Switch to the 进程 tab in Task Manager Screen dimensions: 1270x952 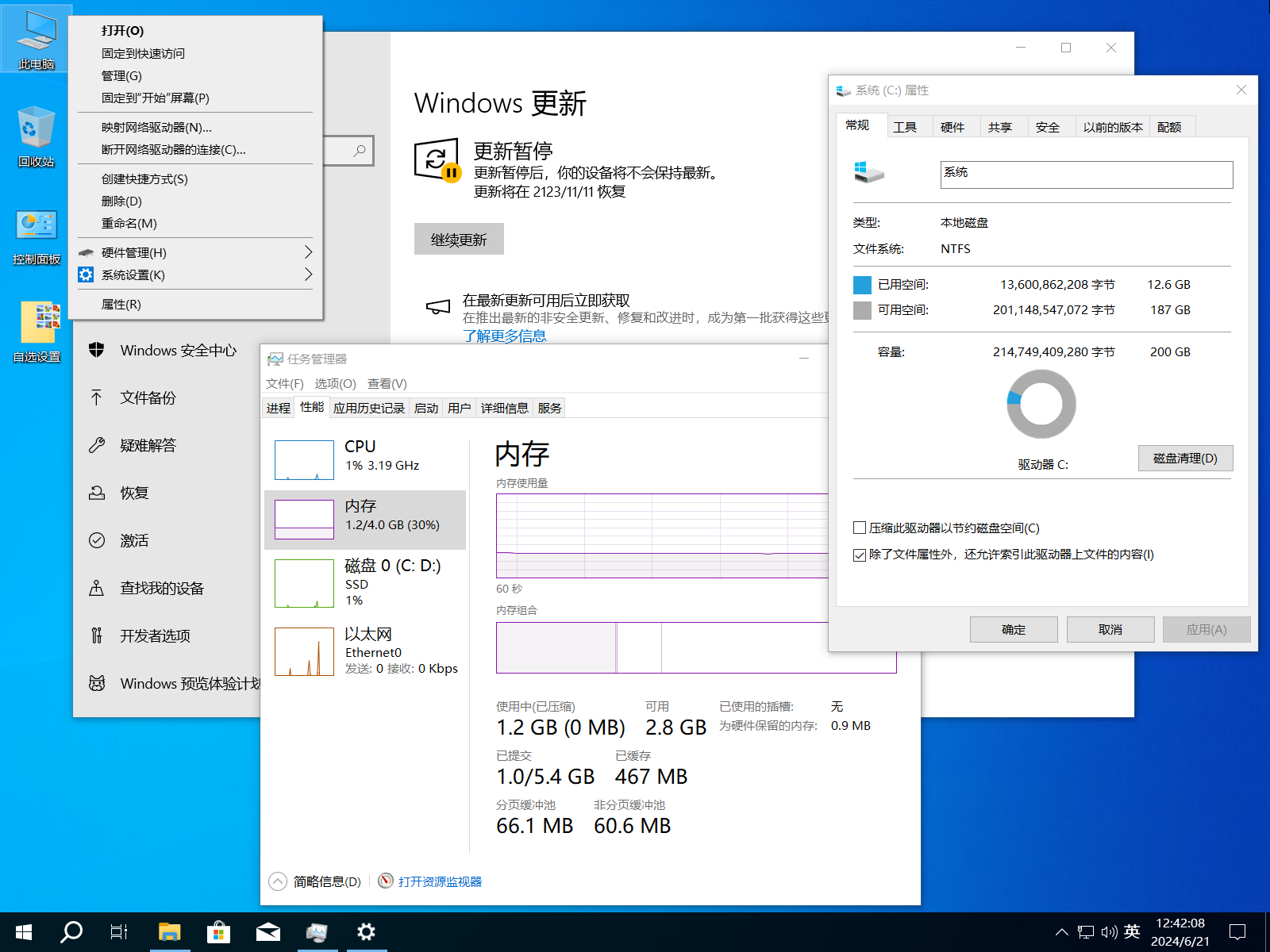tap(279, 408)
